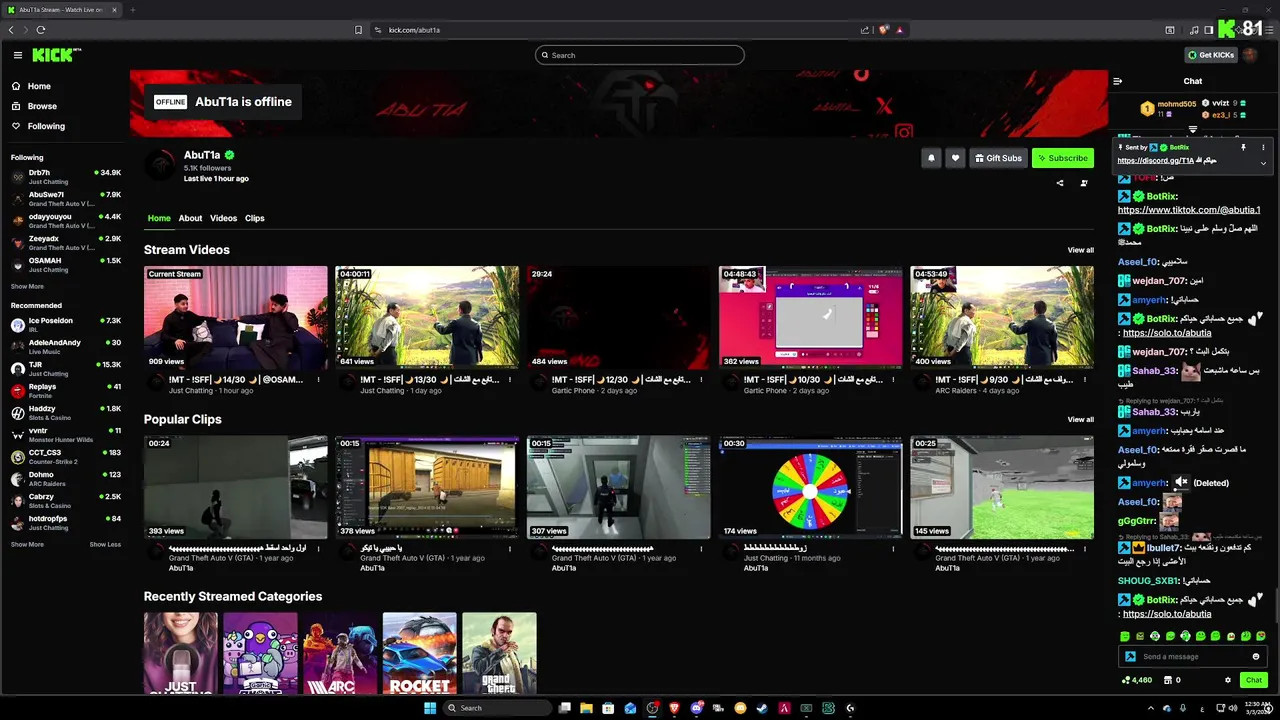
Task: Open Ice Poseidon in Recommended
Action: [x=66, y=324]
